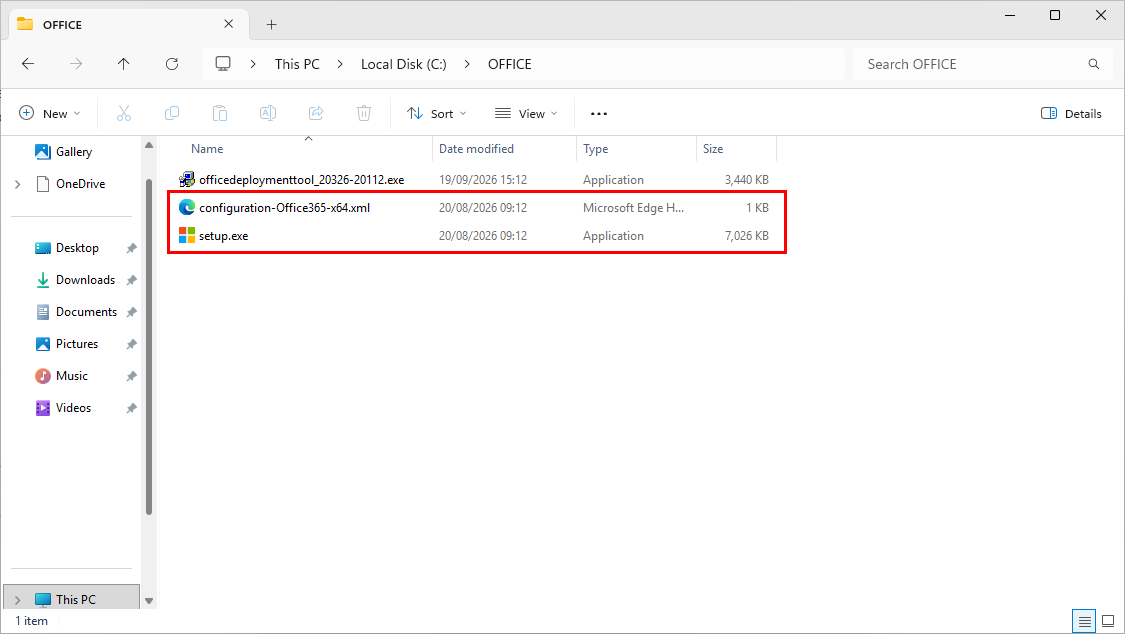Click the OFFICE breadcrumb
Screen dimensions: 1125x634
(x=509, y=64)
